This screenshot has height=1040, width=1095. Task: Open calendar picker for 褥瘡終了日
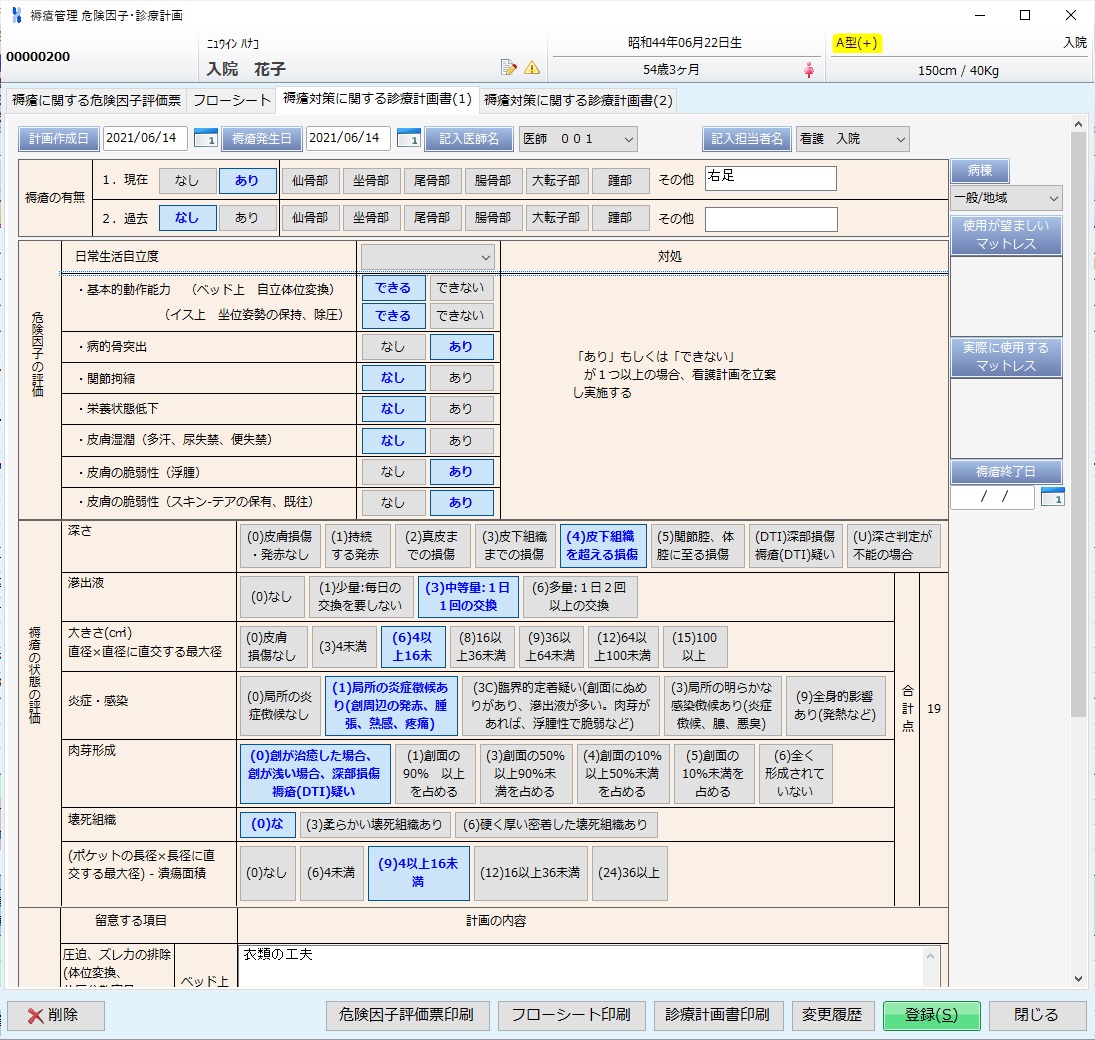[1052, 496]
